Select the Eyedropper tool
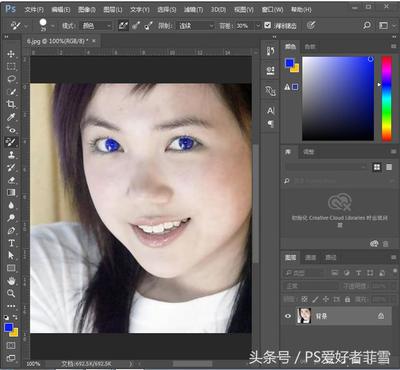Viewport: 400px width, 370px height. (11, 117)
